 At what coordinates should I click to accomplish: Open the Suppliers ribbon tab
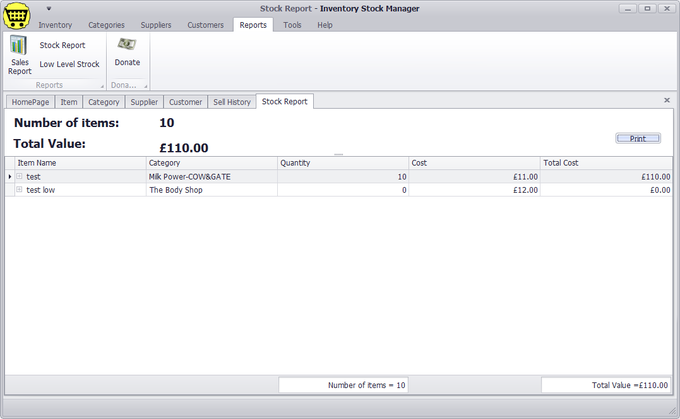point(156,25)
